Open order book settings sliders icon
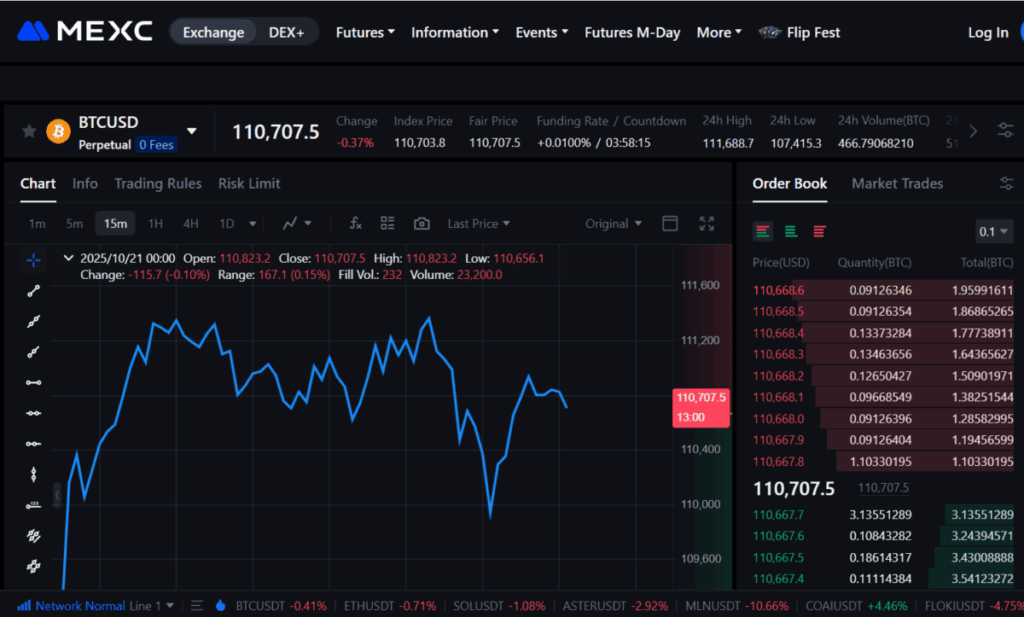 point(1006,183)
